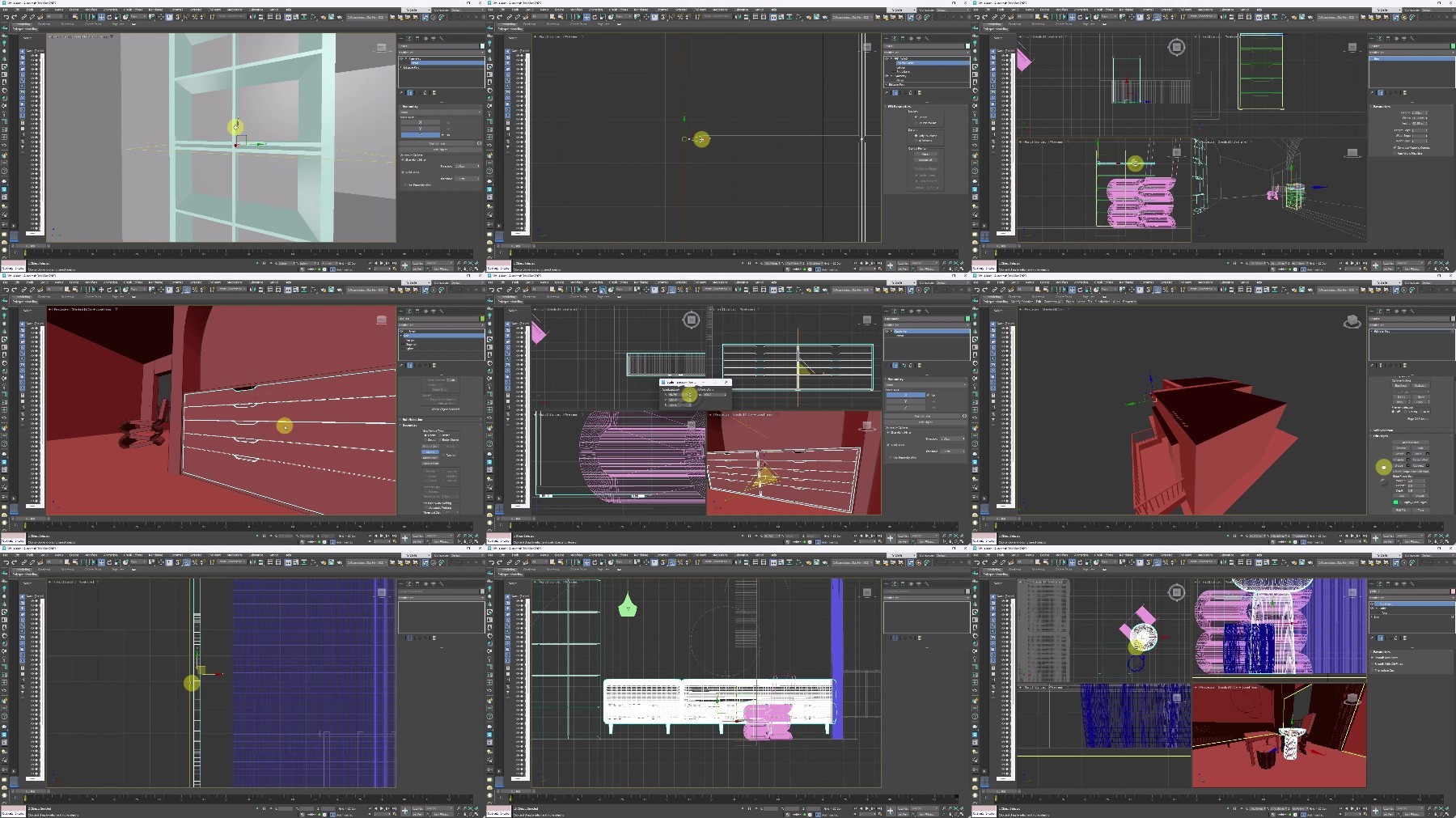Top-left screenshot: toggle the 3D Snaps icon
The width and height of the screenshot is (1456, 818).
[177, 17]
